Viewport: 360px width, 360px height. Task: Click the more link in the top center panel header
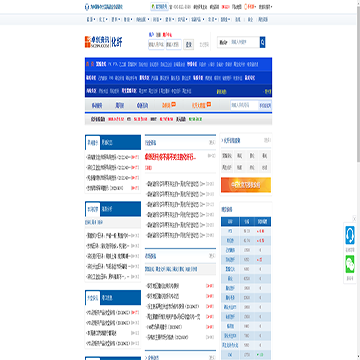[212, 143]
